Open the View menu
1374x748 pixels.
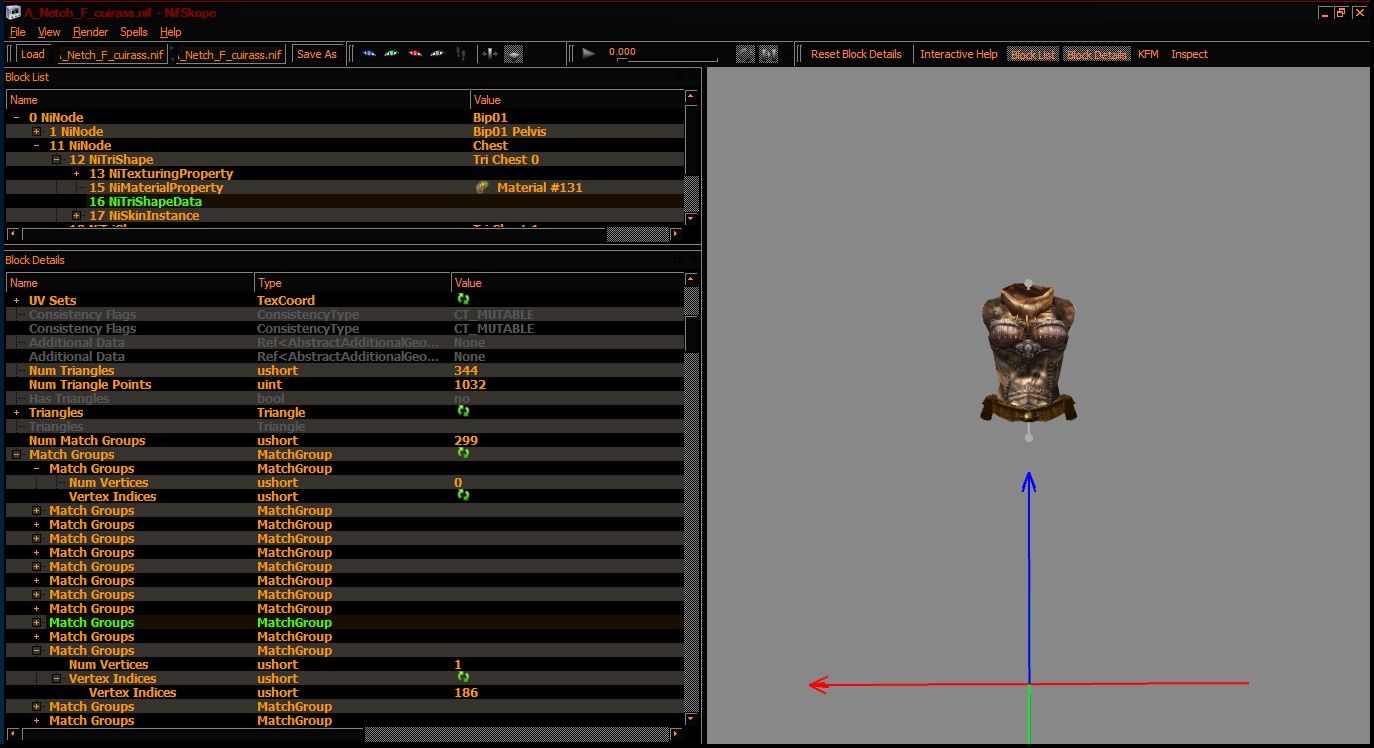[x=49, y=32]
